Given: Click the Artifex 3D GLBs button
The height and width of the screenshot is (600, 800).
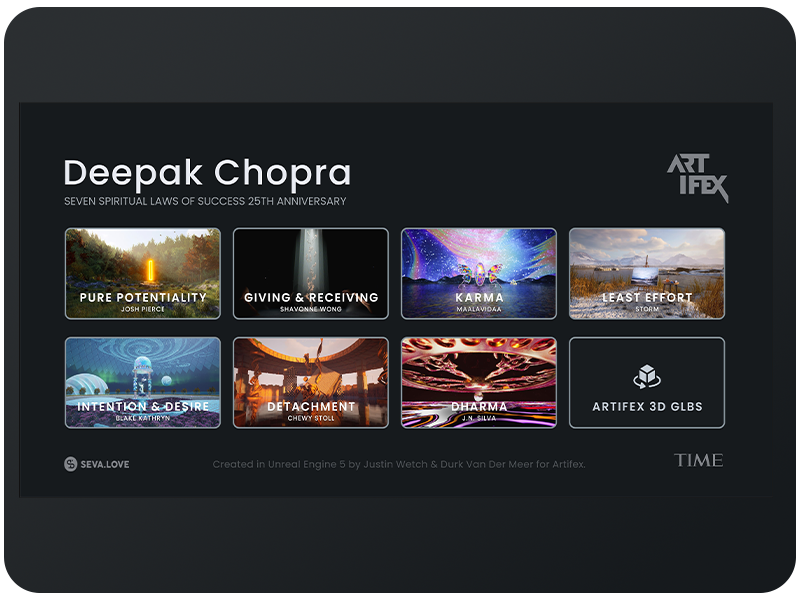Looking at the screenshot, I should tap(647, 383).
